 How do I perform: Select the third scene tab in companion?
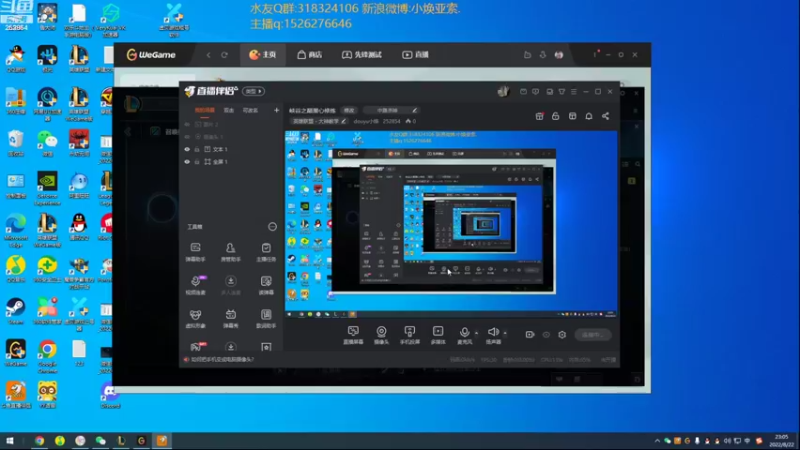(x=250, y=110)
